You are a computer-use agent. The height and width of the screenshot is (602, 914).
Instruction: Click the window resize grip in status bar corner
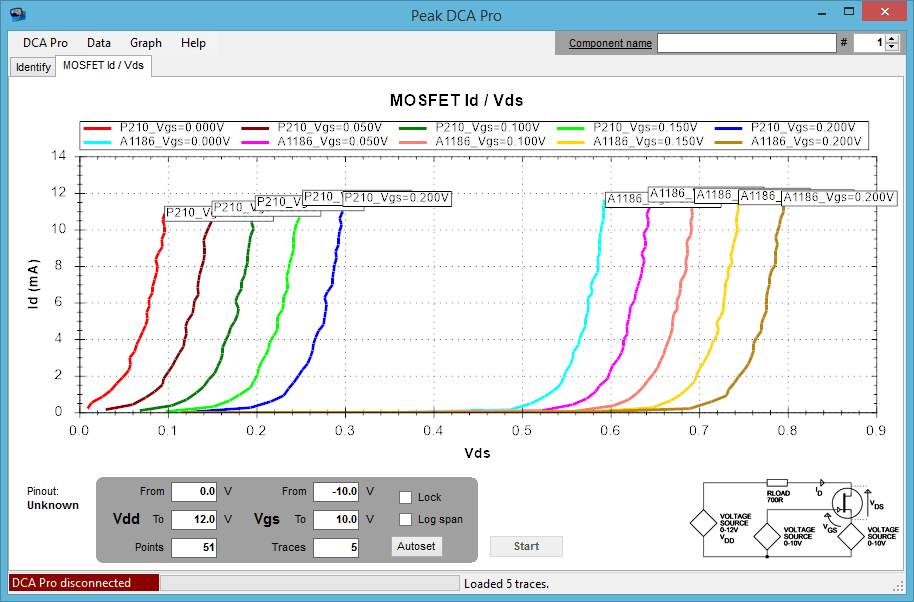coord(898,586)
